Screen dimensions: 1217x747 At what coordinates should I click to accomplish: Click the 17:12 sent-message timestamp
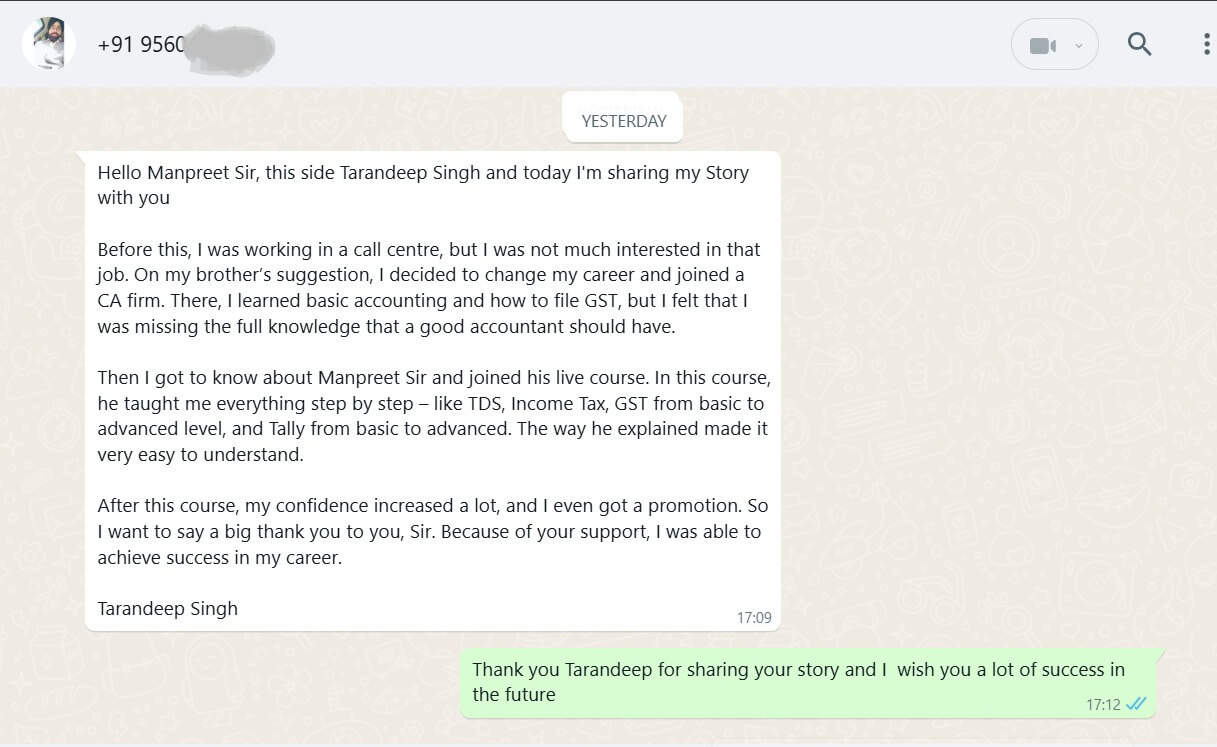(1103, 705)
